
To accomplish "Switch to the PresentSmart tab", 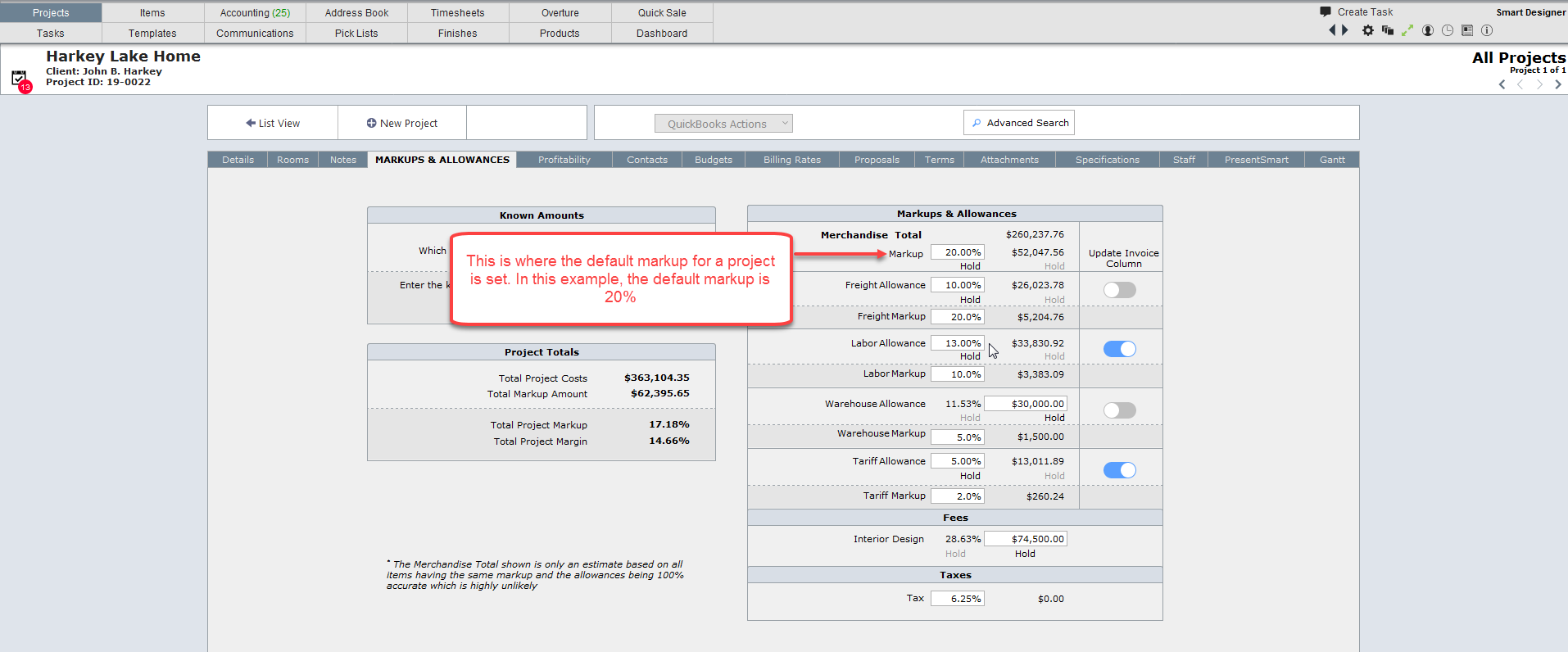I will coord(1257,160).
